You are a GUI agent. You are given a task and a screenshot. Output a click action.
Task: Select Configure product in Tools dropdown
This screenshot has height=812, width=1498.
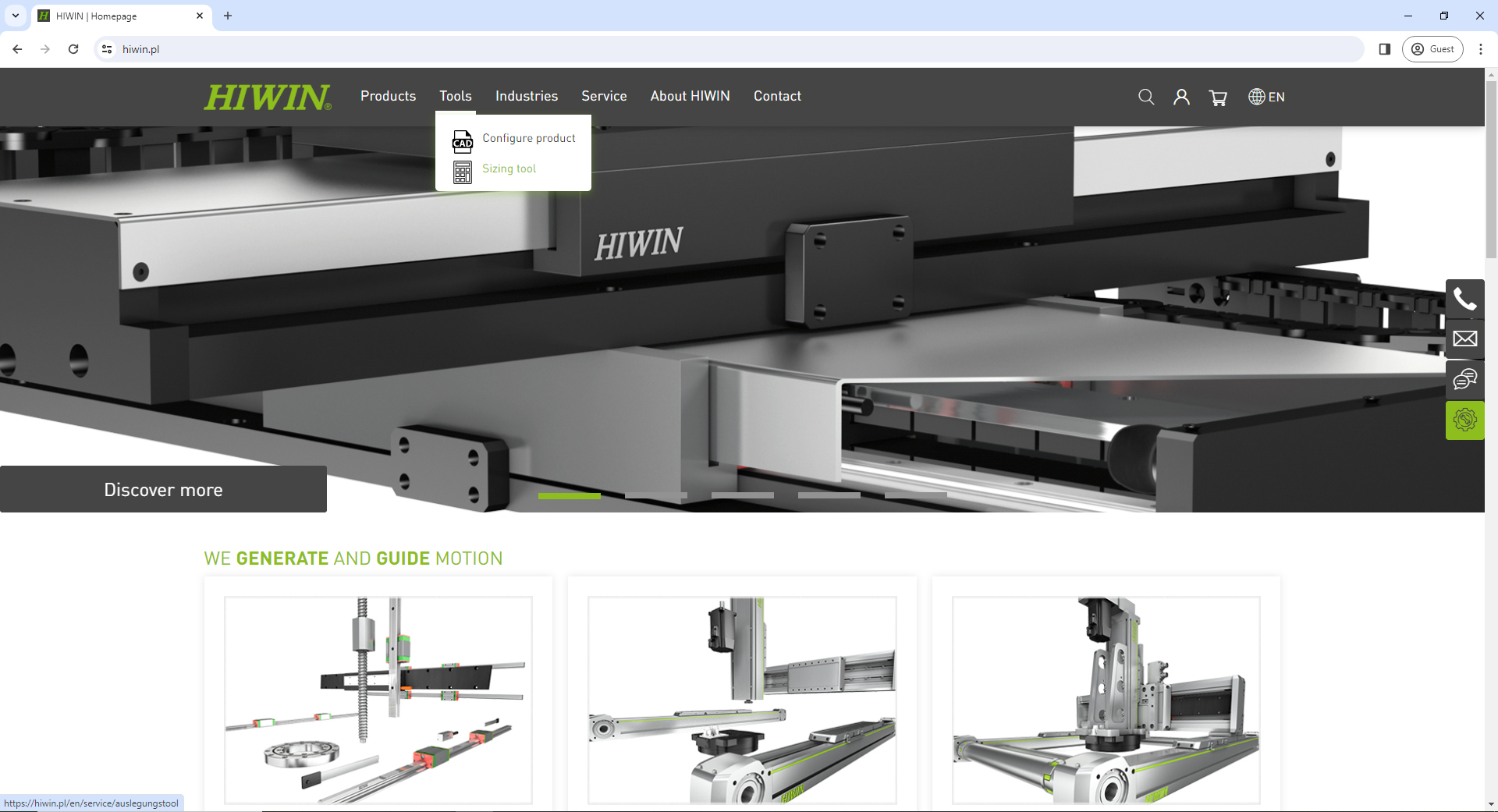pyautogui.click(x=529, y=138)
